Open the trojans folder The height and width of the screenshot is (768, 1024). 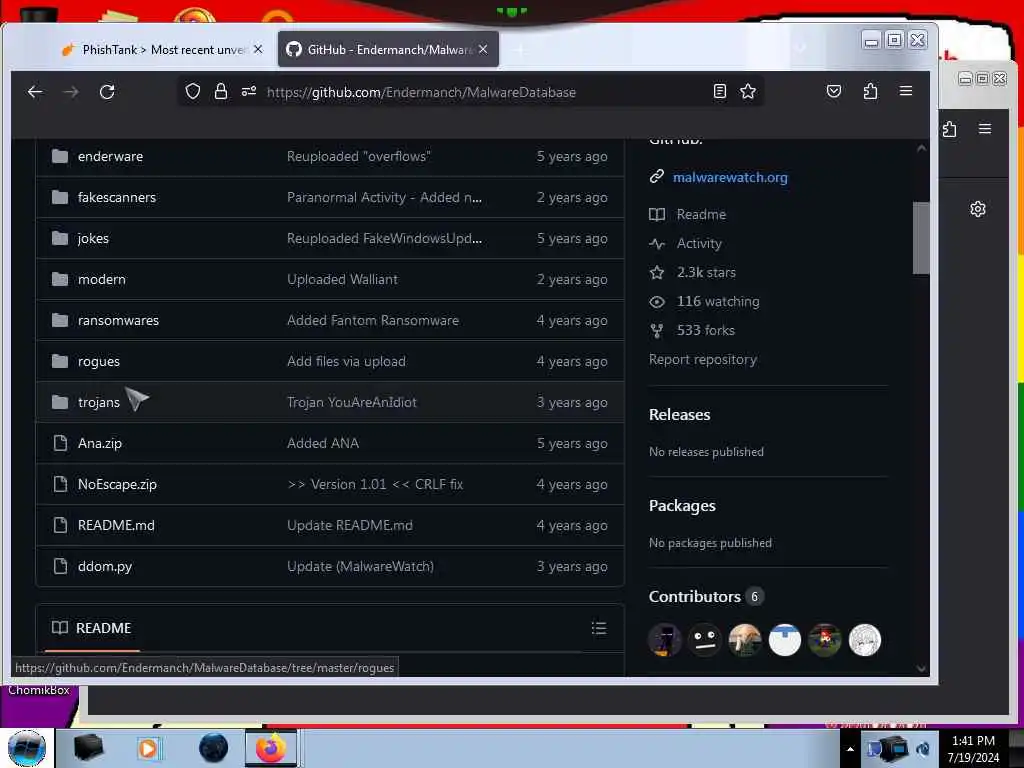99,402
